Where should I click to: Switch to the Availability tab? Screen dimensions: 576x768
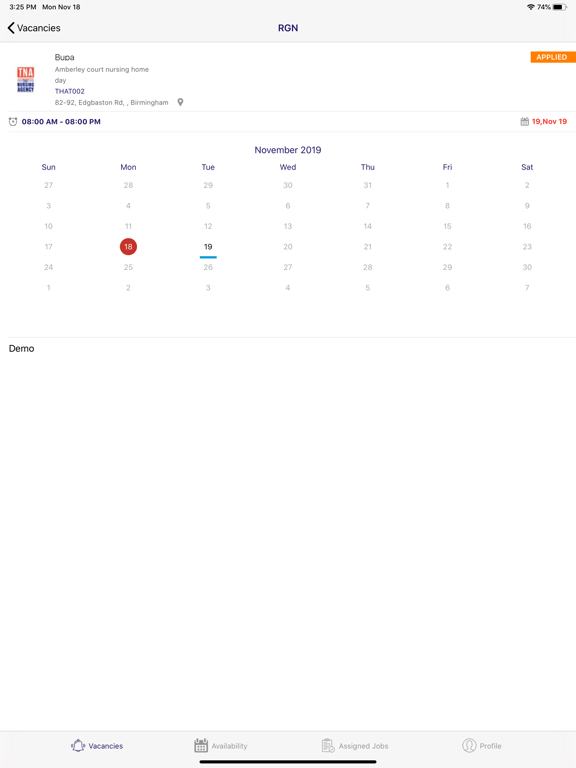point(221,746)
